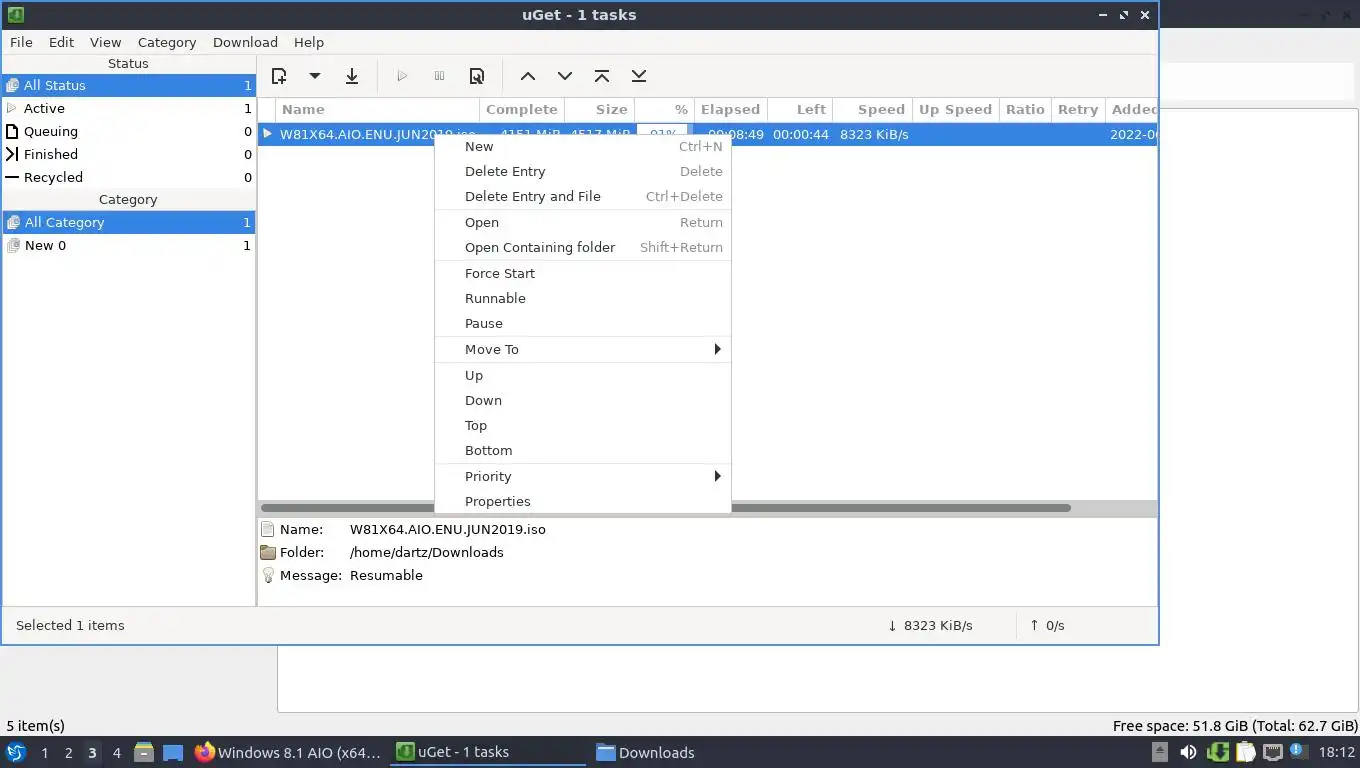Sort by the Complete column header

tap(522, 109)
